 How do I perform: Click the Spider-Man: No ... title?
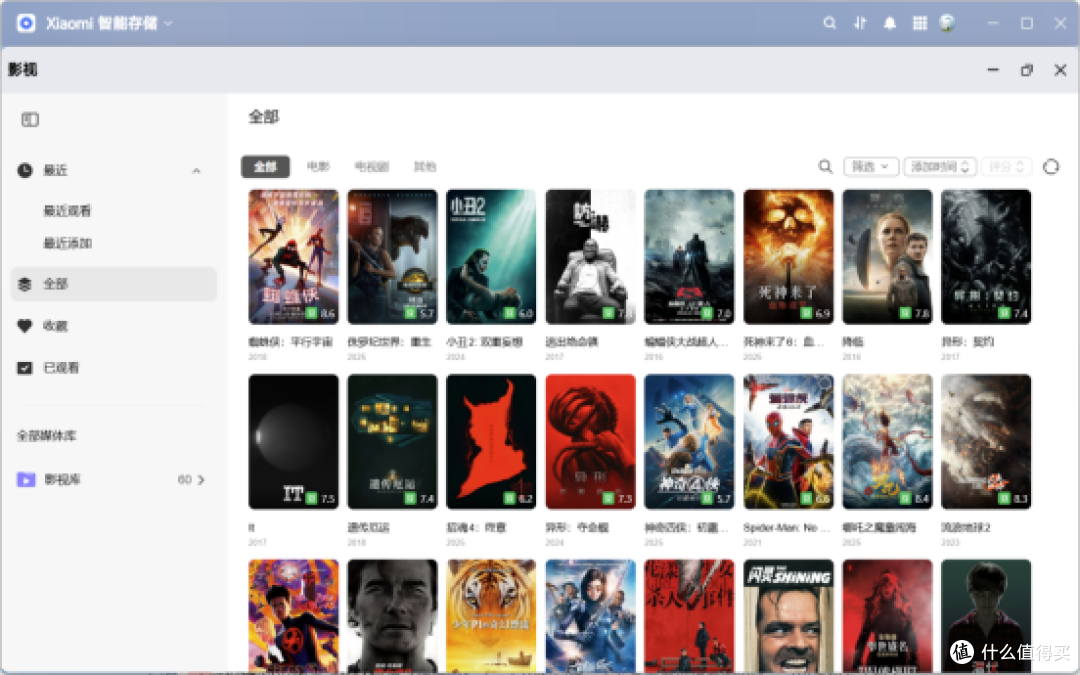(788, 528)
